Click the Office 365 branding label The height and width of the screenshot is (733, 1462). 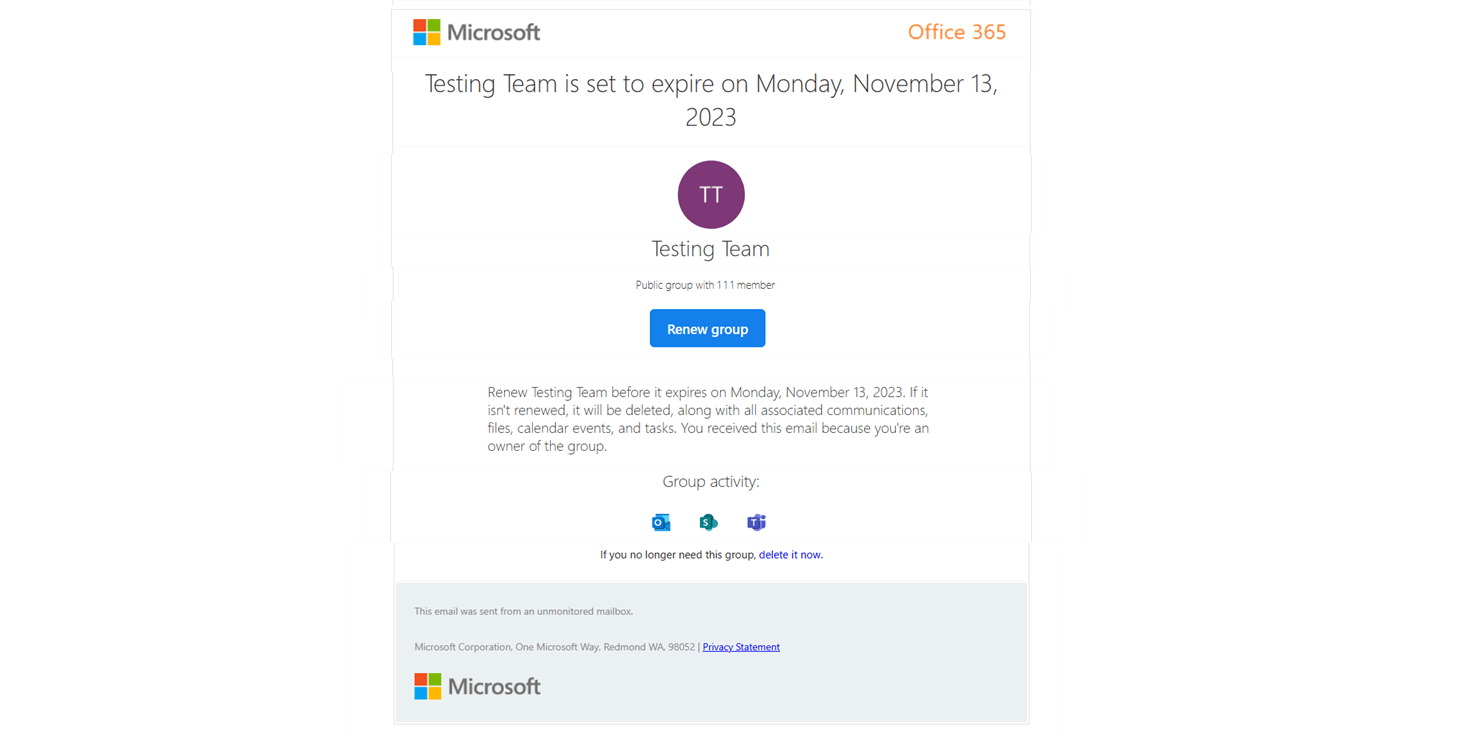click(x=956, y=31)
